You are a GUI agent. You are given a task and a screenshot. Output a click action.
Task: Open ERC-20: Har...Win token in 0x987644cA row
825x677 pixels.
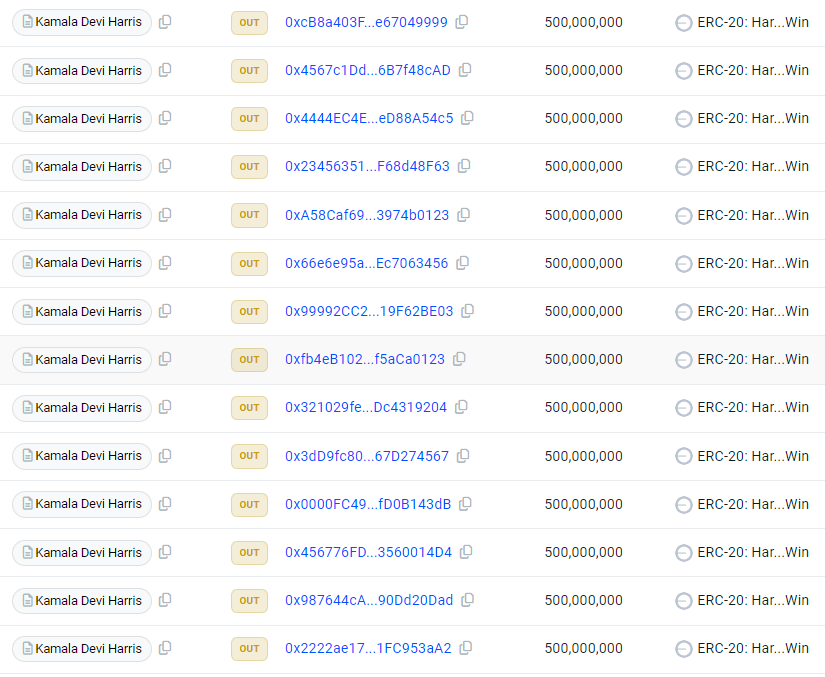[x=753, y=600]
